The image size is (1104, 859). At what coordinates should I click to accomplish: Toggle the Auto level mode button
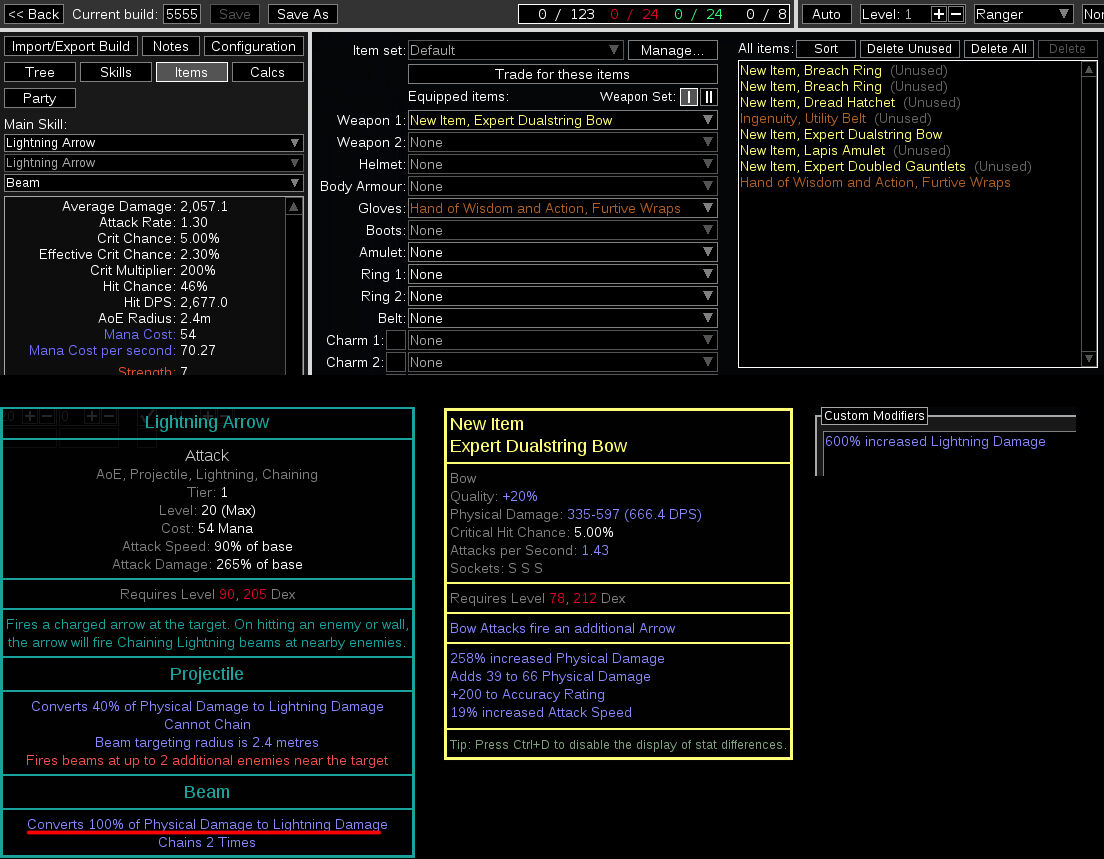826,14
